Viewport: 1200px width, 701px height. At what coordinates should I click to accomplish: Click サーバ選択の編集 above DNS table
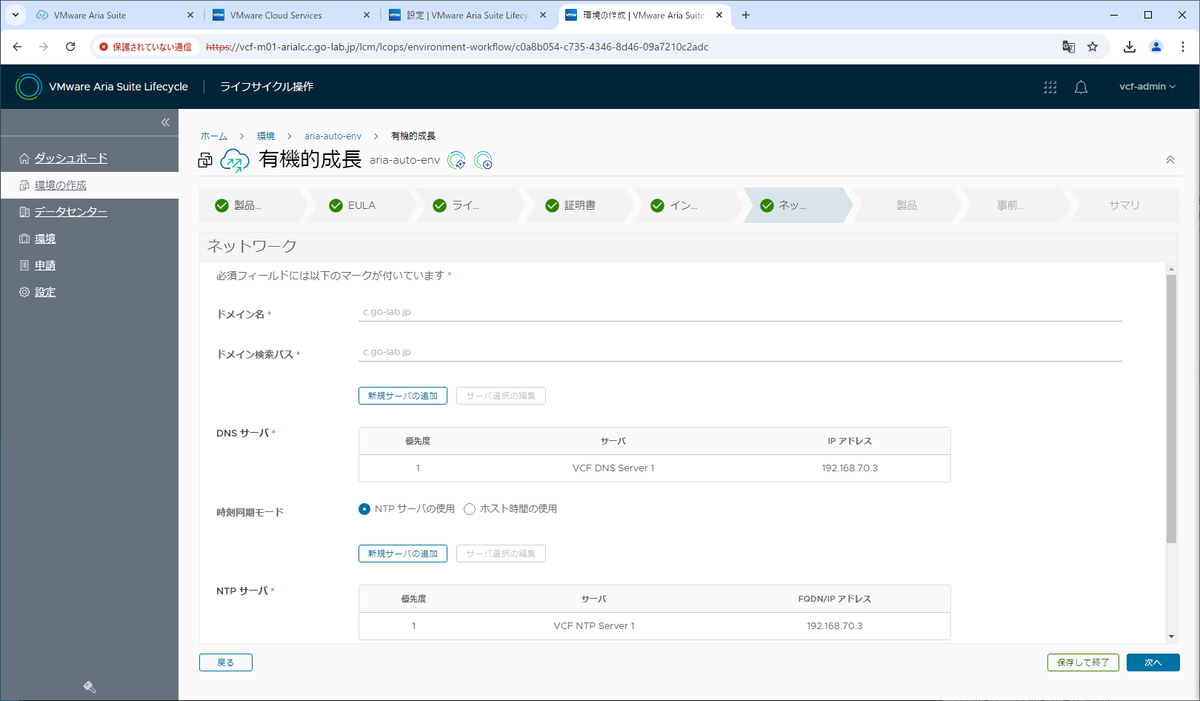(501, 396)
